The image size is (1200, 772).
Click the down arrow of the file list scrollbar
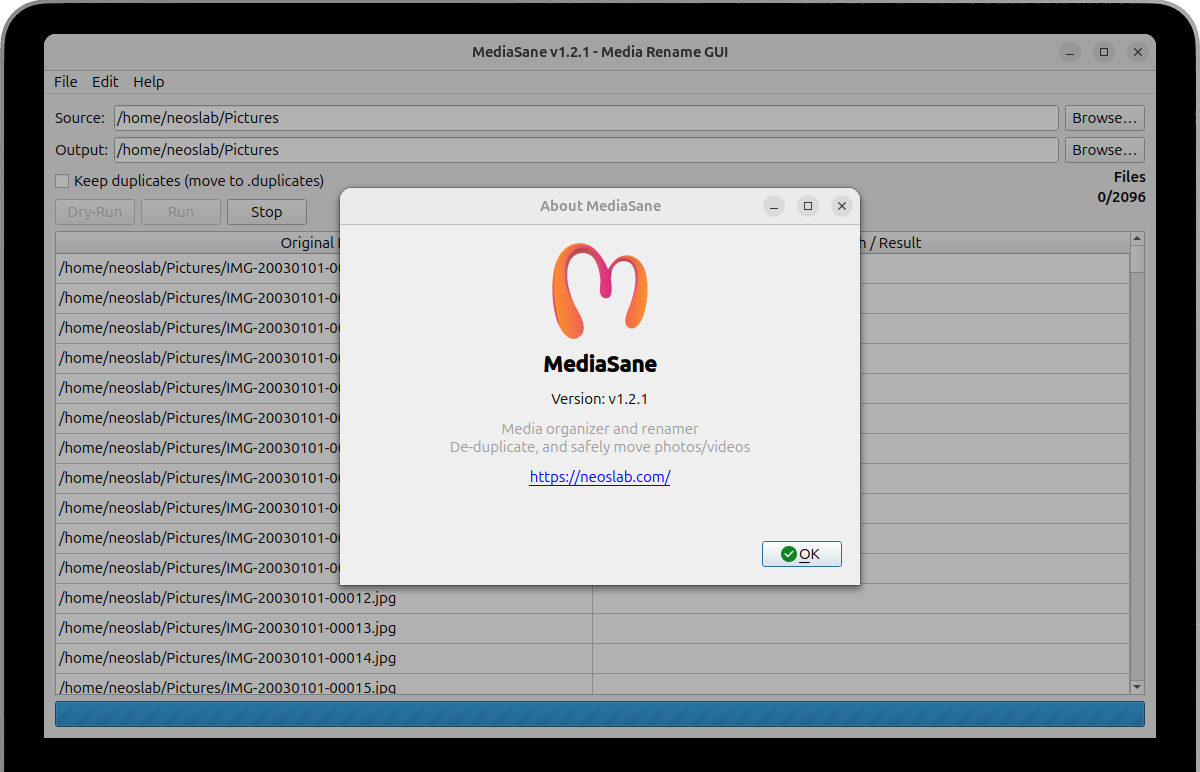point(1136,687)
